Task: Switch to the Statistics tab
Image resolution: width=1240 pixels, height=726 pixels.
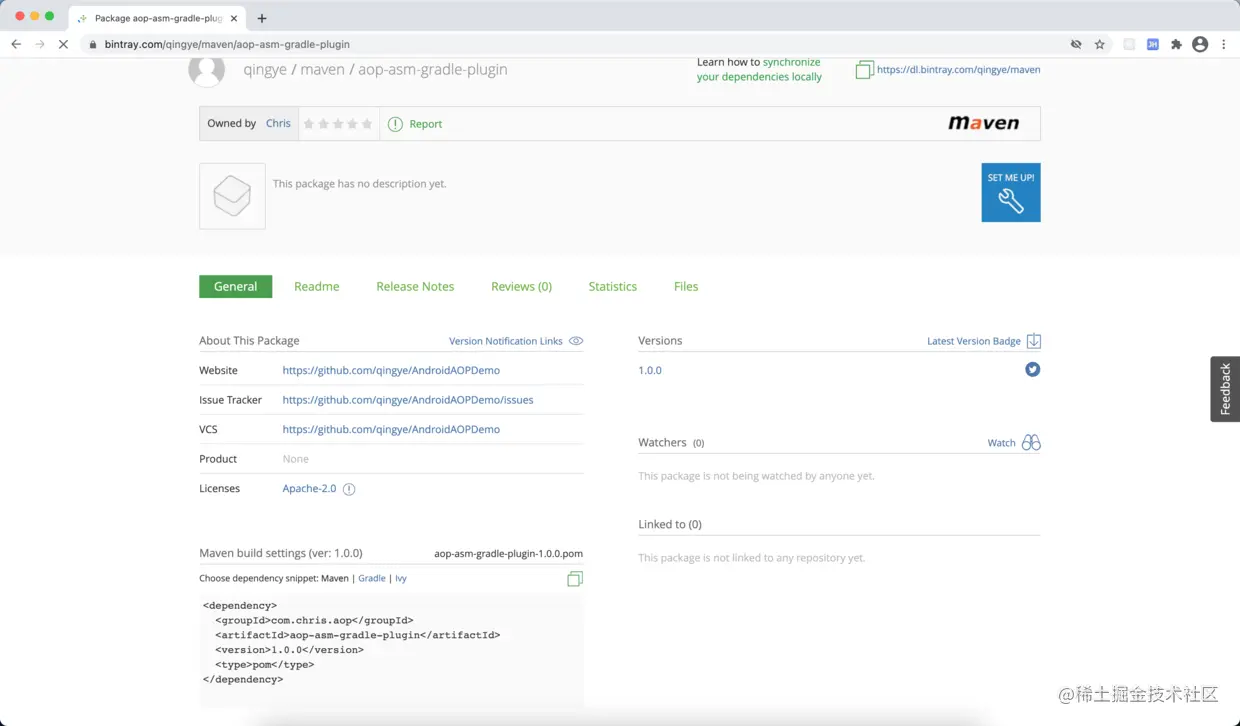Action: (612, 286)
